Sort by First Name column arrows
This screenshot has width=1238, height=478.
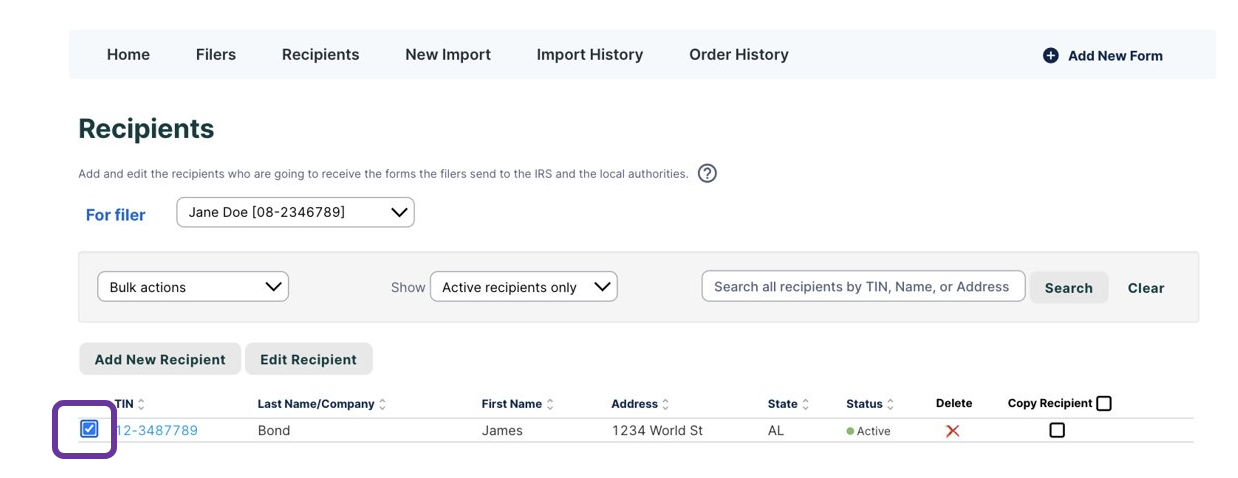tap(550, 404)
